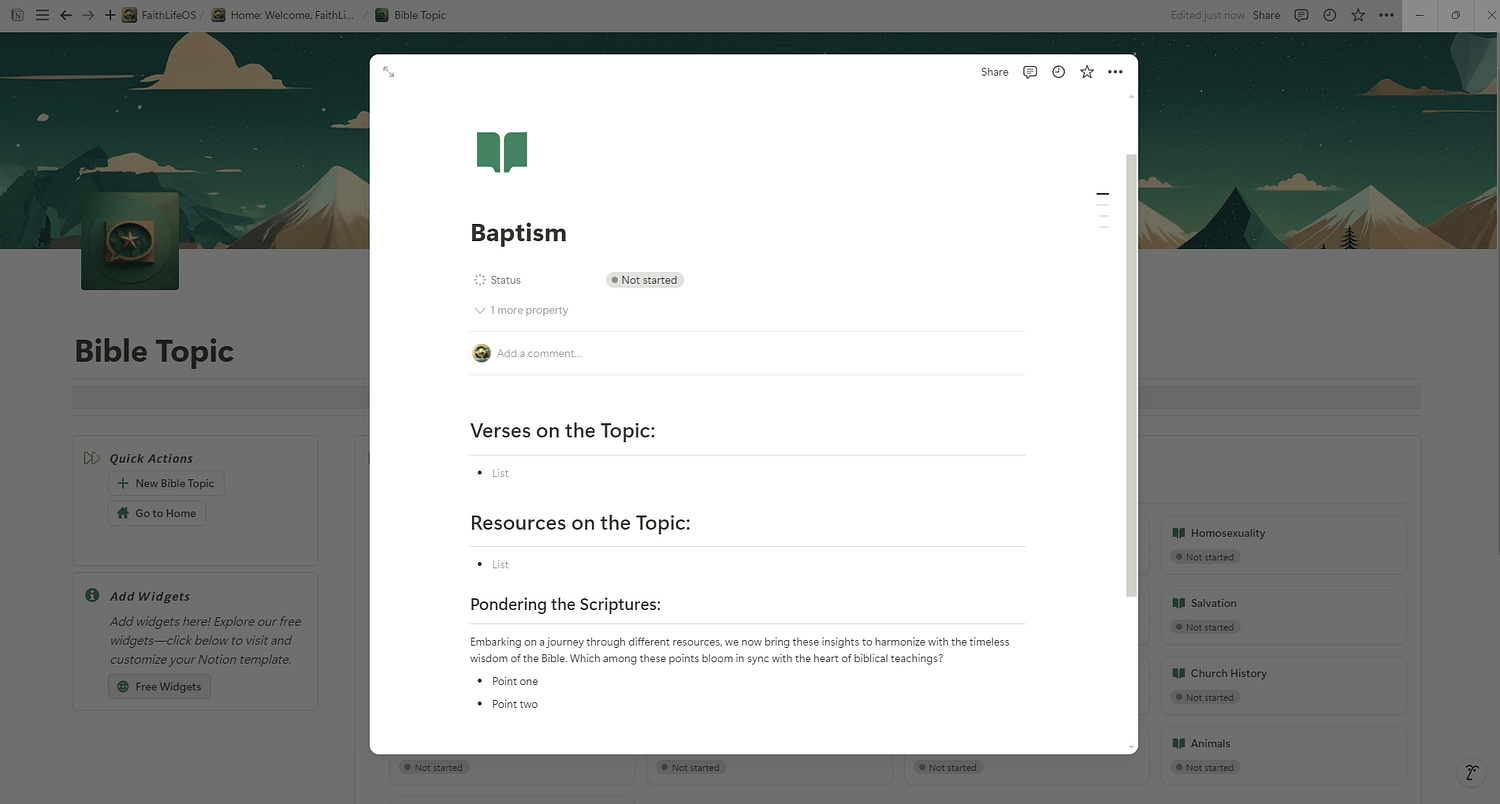View page history clock in Baptism modal
The image size is (1500, 804).
click(1058, 72)
